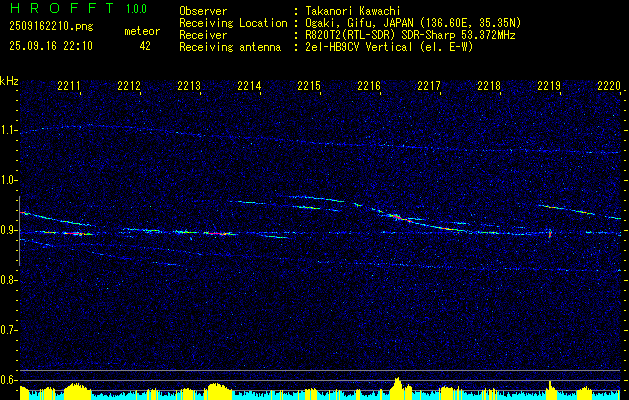The image size is (629, 400).
Task: Select the 2218 time marker
Action: pos(489,85)
